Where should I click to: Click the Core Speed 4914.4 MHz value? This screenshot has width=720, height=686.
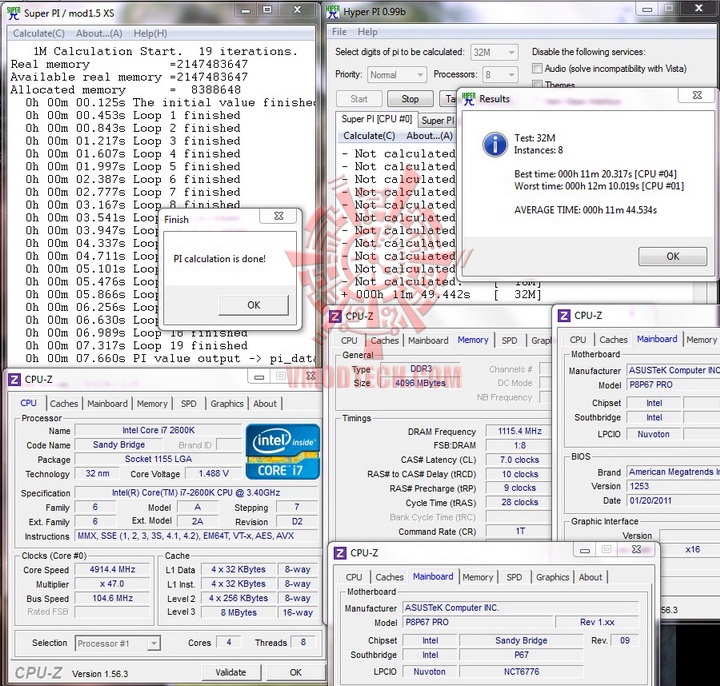click(x=112, y=569)
